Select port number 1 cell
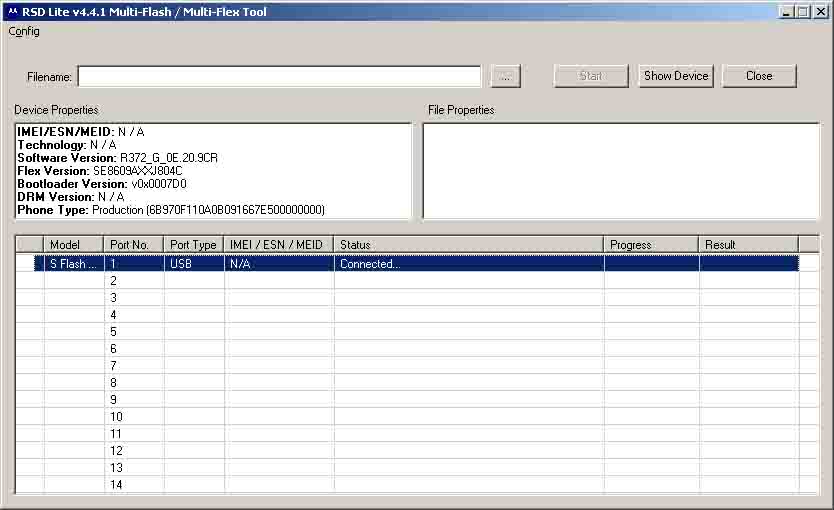 pyautogui.click(x=134, y=264)
